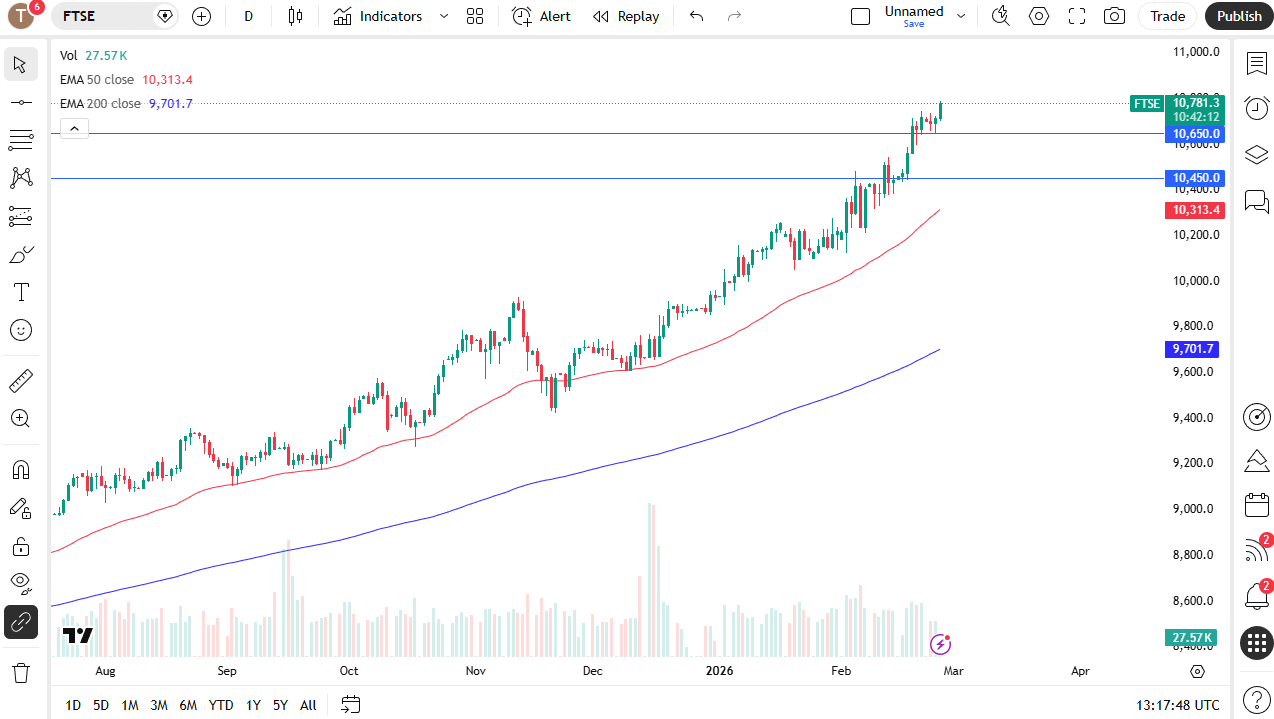Start bar Replay mode
This screenshot has width=1274, height=719.
coord(626,16)
